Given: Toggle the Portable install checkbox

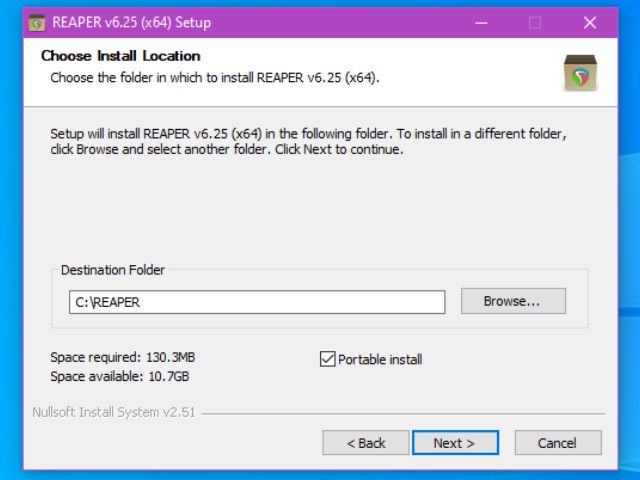Looking at the screenshot, I should point(327,359).
